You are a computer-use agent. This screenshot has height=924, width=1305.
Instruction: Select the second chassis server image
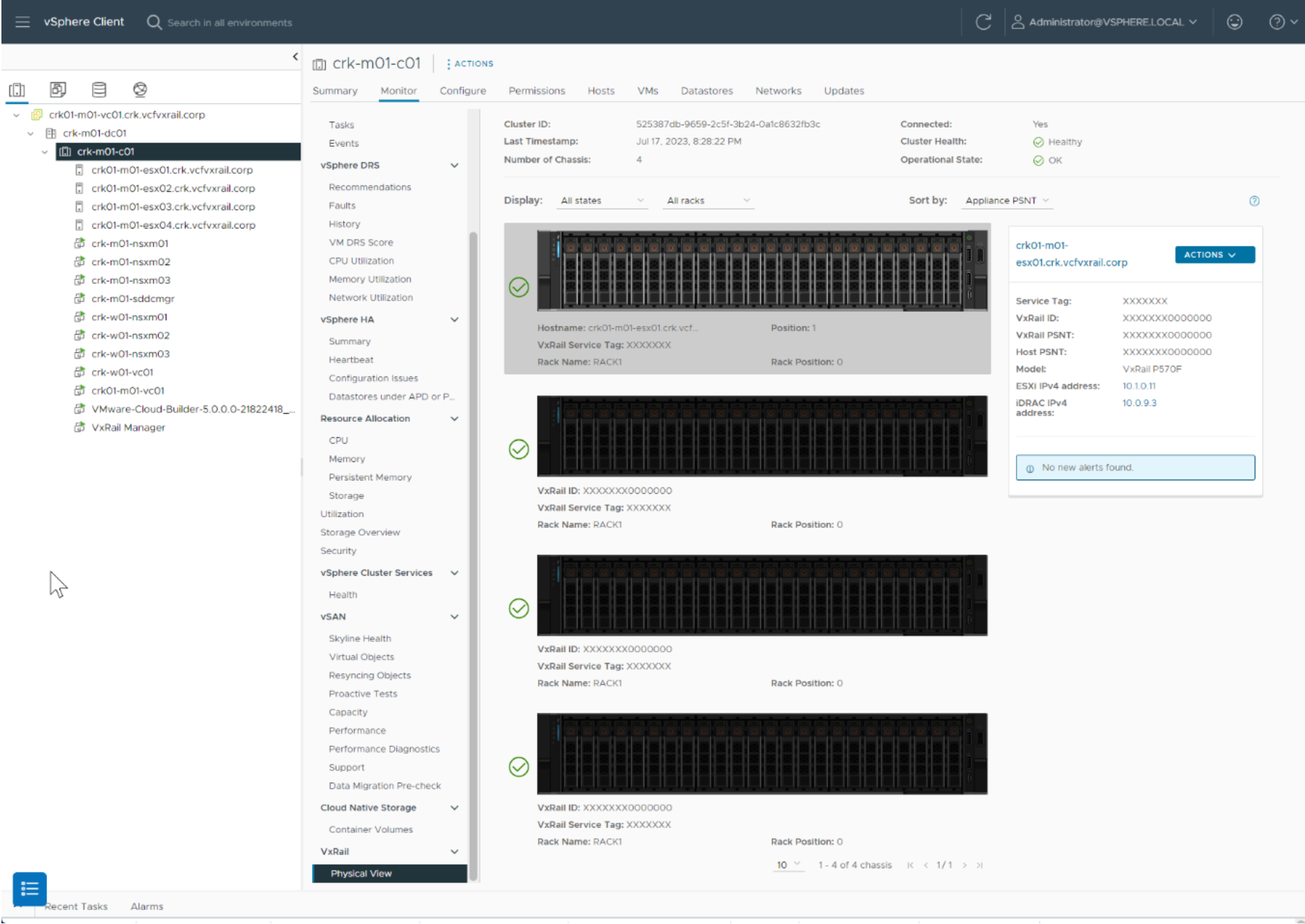762,436
